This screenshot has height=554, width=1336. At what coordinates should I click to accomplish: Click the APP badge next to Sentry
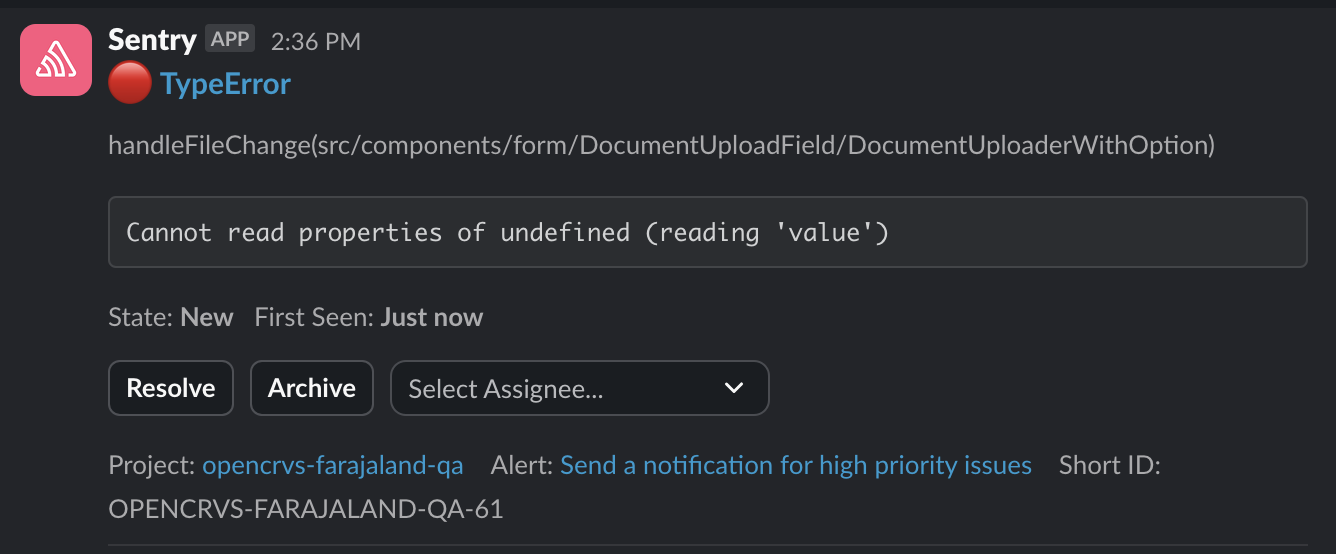(x=231, y=40)
